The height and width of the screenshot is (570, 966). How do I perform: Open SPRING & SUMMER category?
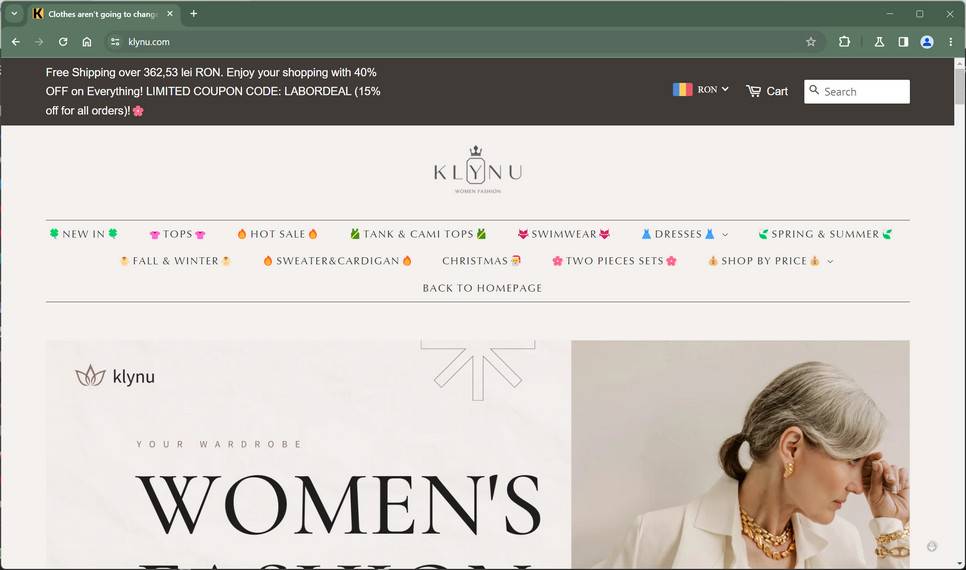point(825,234)
